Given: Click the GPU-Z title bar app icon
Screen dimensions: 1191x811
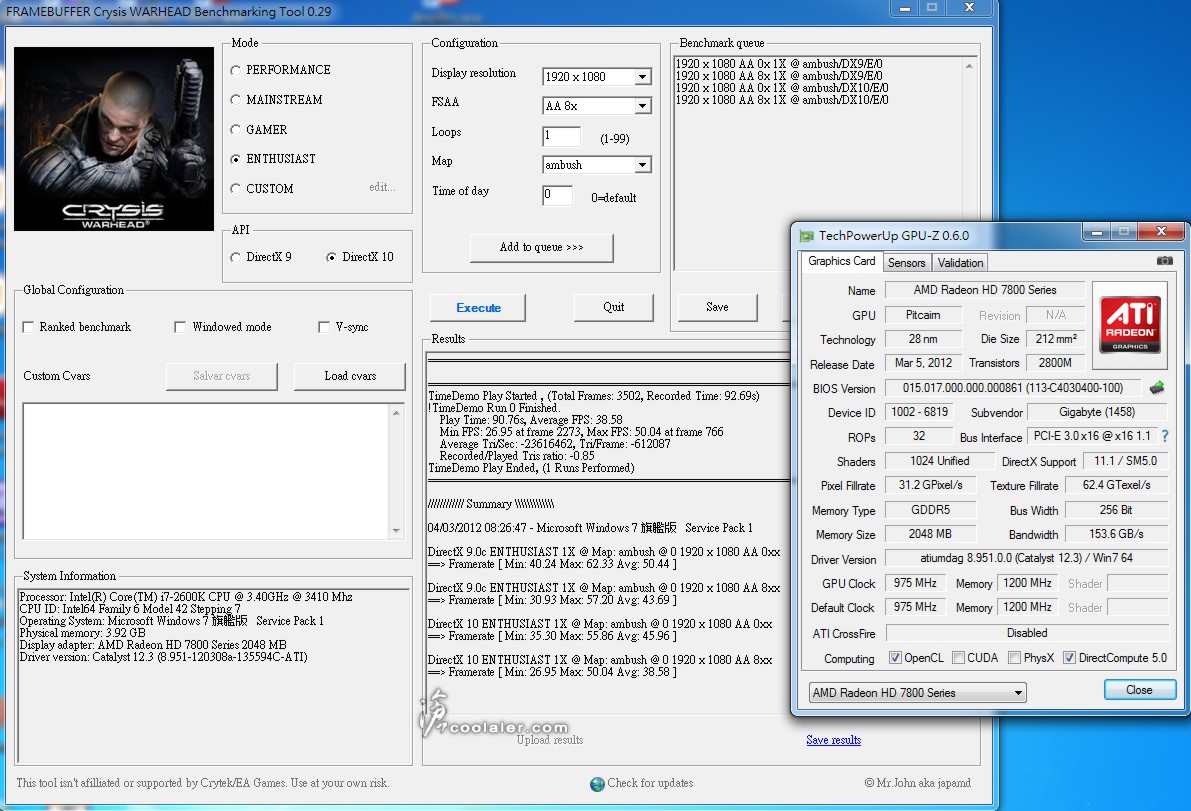Looking at the screenshot, I should pos(806,236).
